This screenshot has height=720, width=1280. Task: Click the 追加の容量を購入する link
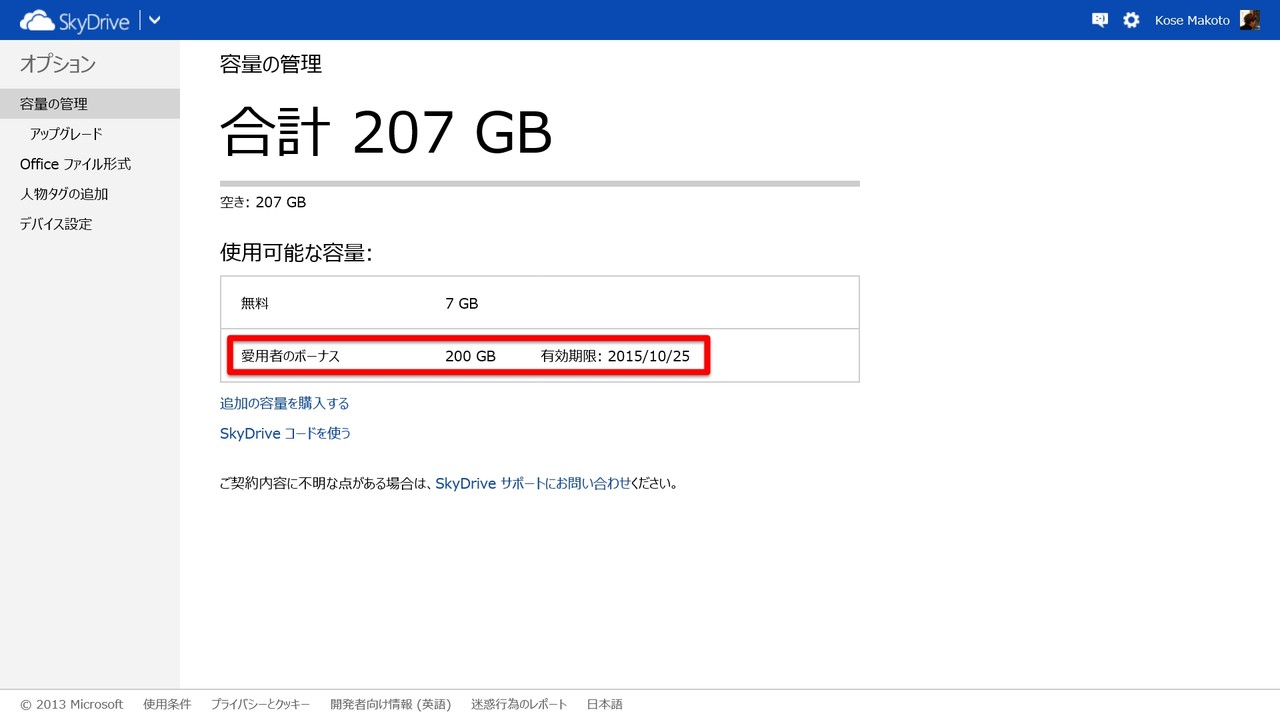[285, 404]
